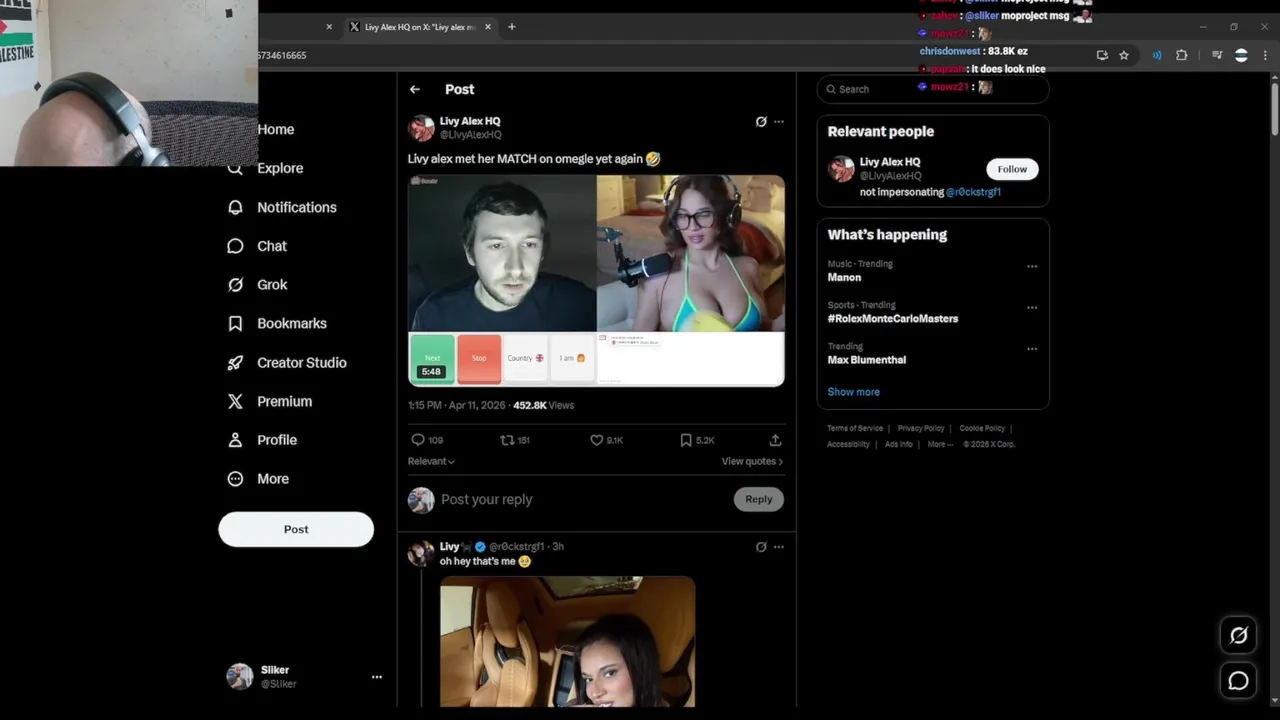Click the Chat bubble icon in sidebar

(235, 246)
